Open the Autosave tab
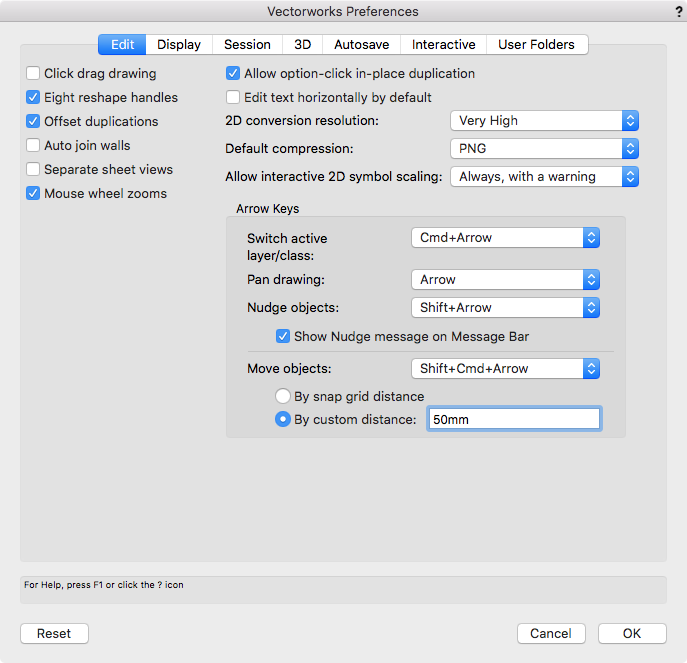 pyautogui.click(x=361, y=44)
